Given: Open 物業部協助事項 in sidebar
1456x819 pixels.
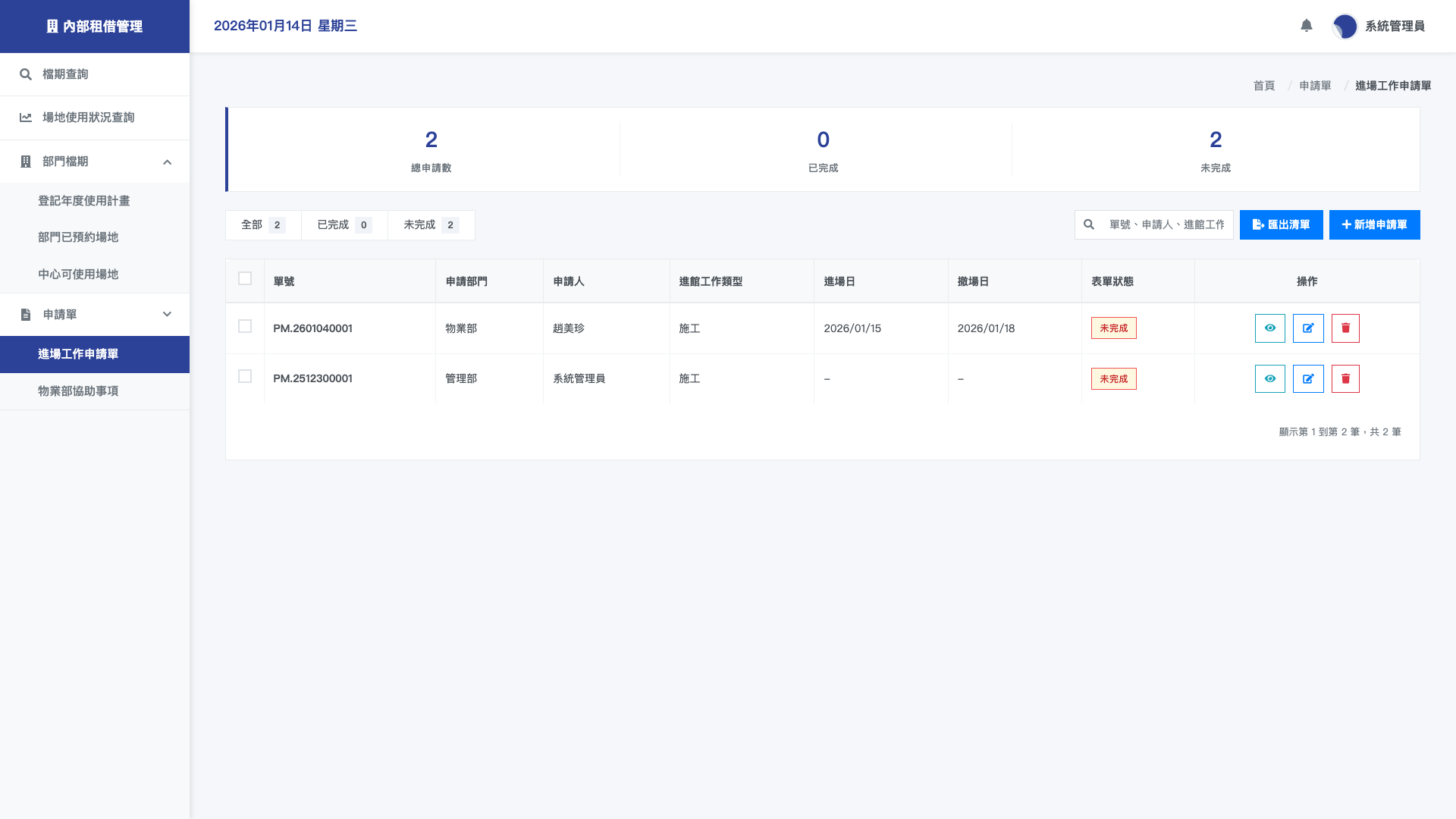Looking at the screenshot, I should click(78, 391).
